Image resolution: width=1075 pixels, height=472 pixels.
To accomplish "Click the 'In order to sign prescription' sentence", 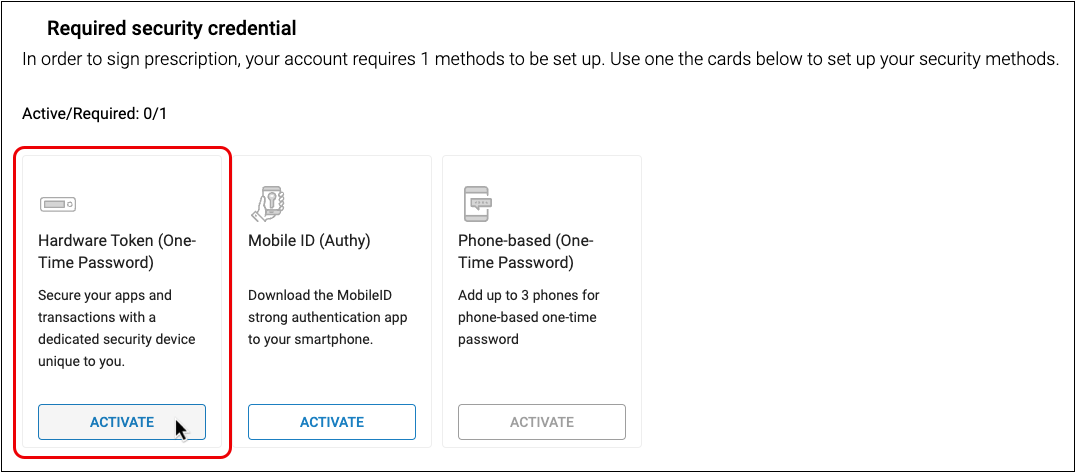I will pos(314,60).
